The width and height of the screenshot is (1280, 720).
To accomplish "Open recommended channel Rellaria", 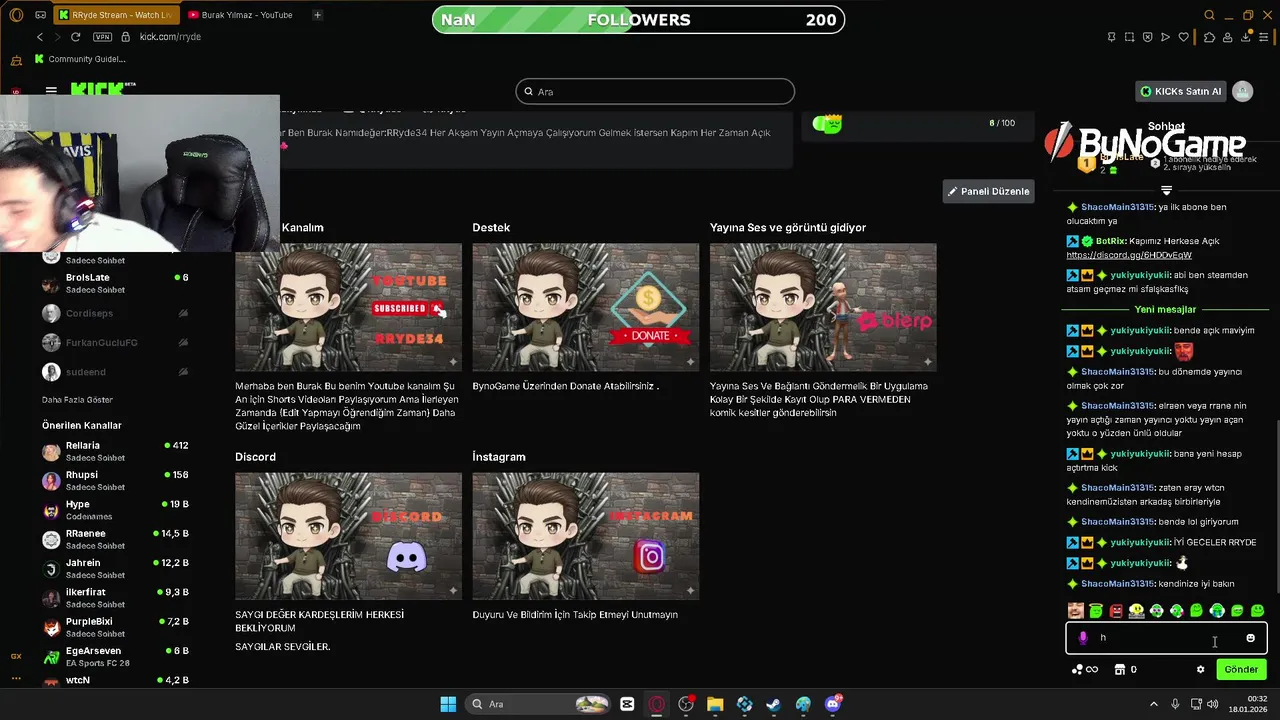I will (x=115, y=451).
